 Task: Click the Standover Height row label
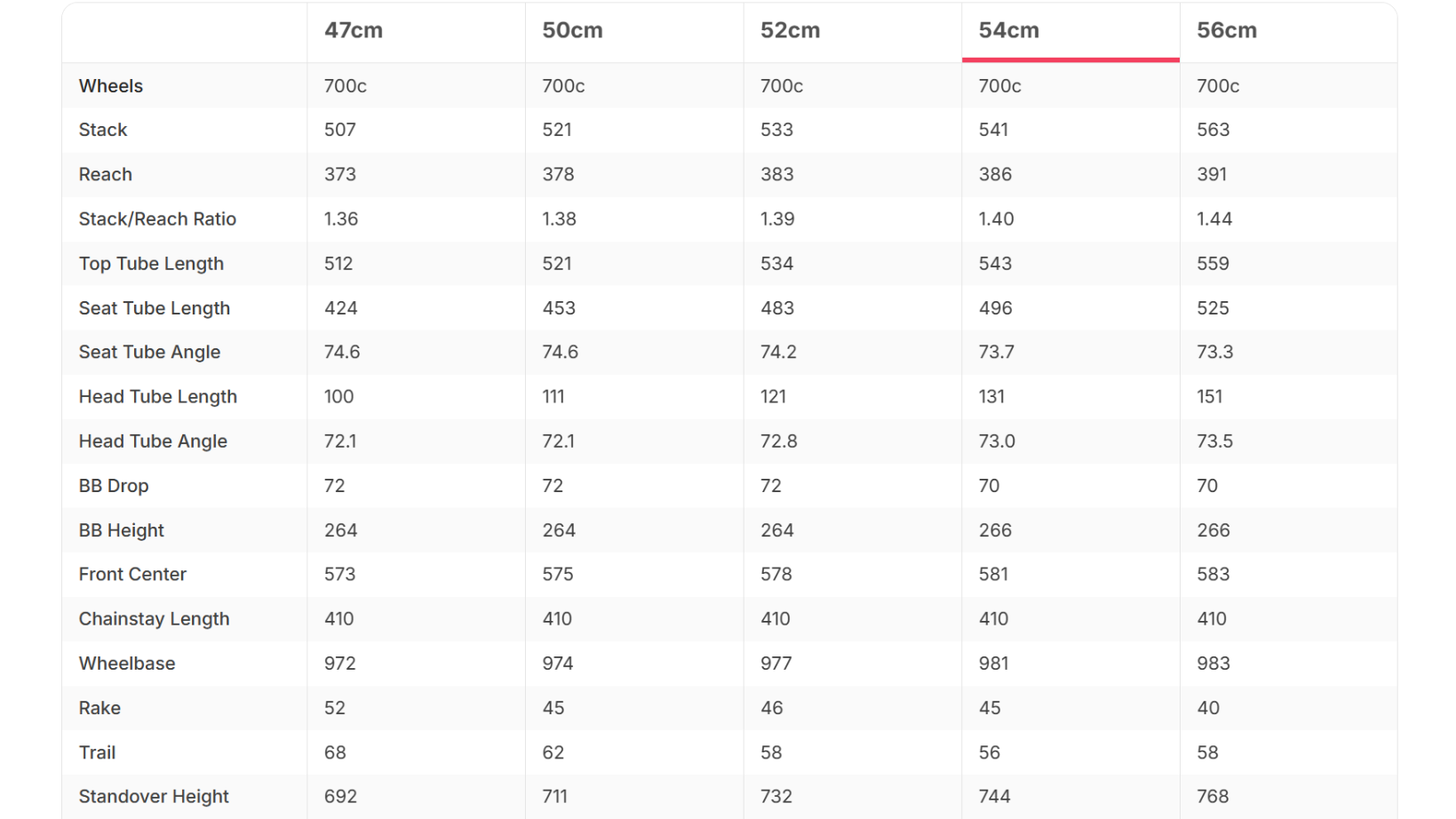pyautogui.click(x=154, y=797)
